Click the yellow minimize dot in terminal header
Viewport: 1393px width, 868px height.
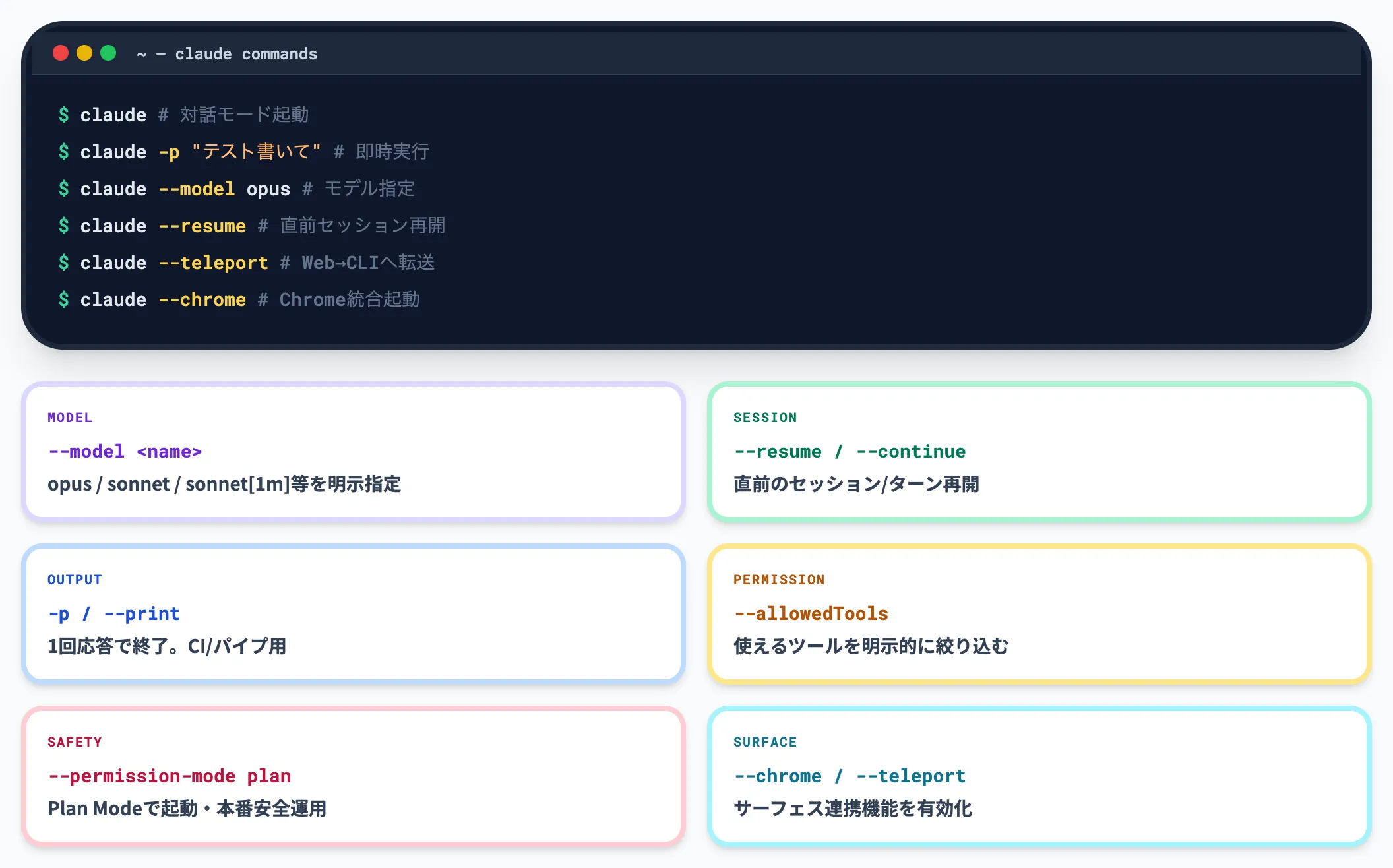click(84, 53)
